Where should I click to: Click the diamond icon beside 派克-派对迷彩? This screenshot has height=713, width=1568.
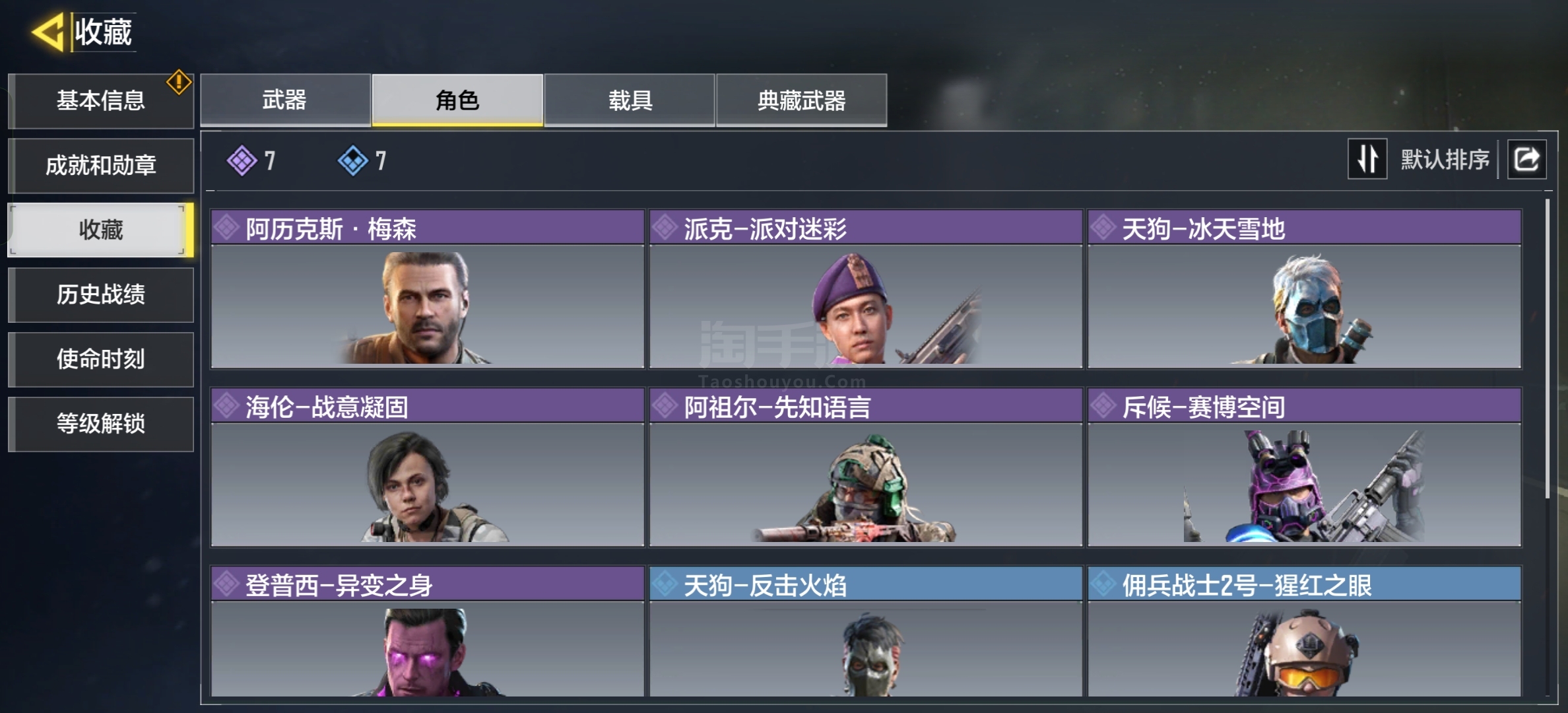point(665,228)
